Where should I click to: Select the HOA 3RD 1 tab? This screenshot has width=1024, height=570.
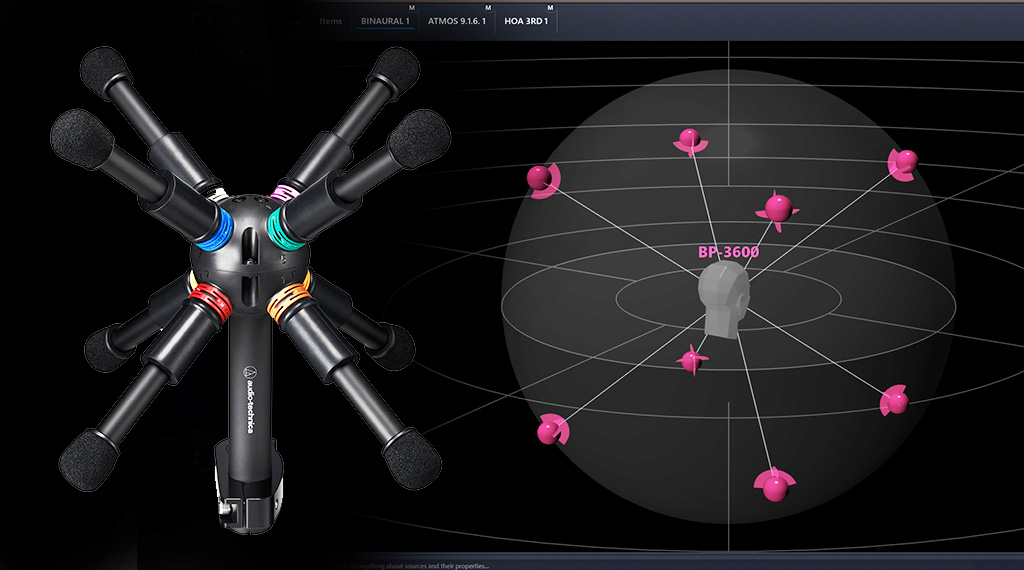click(526, 21)
